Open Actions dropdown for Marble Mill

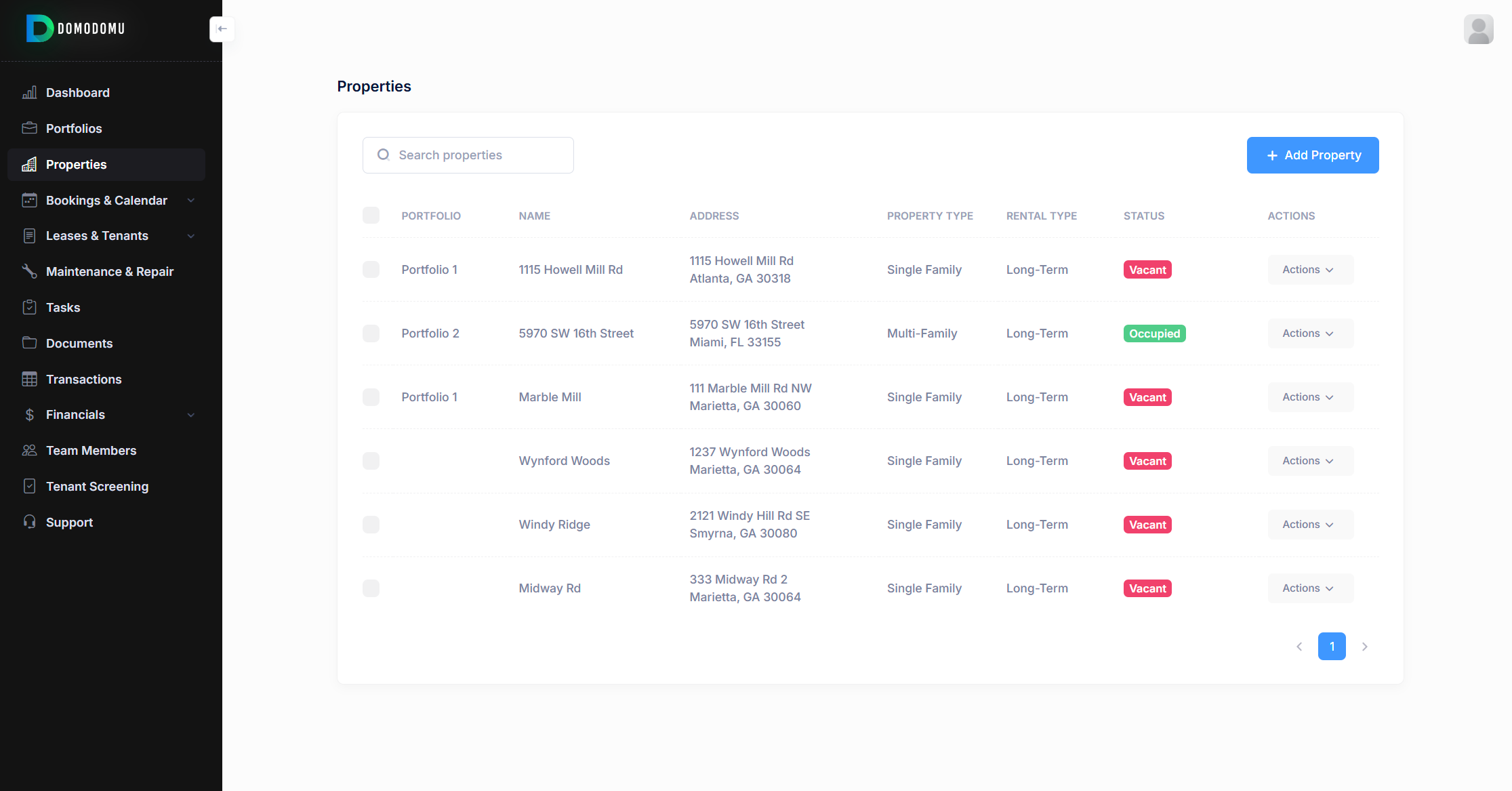1309,397
